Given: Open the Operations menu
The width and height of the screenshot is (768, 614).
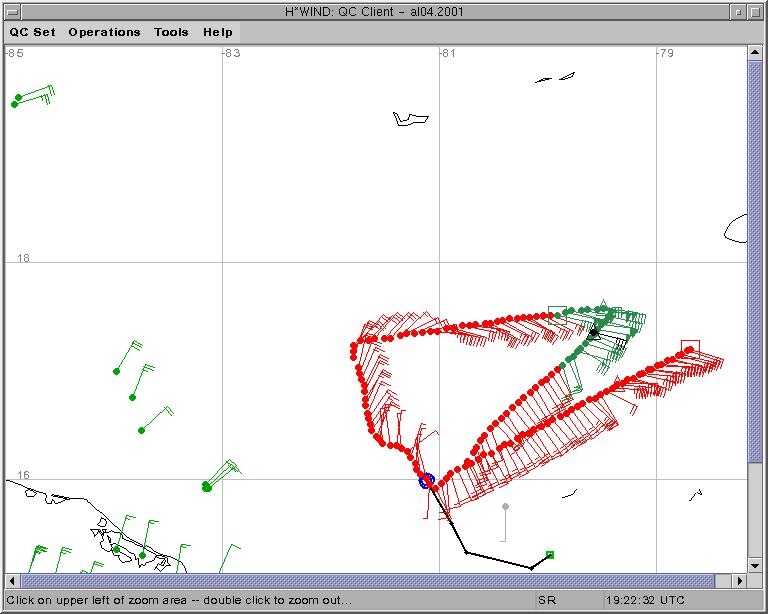Looking at the screenshot, I should [104, 32].
